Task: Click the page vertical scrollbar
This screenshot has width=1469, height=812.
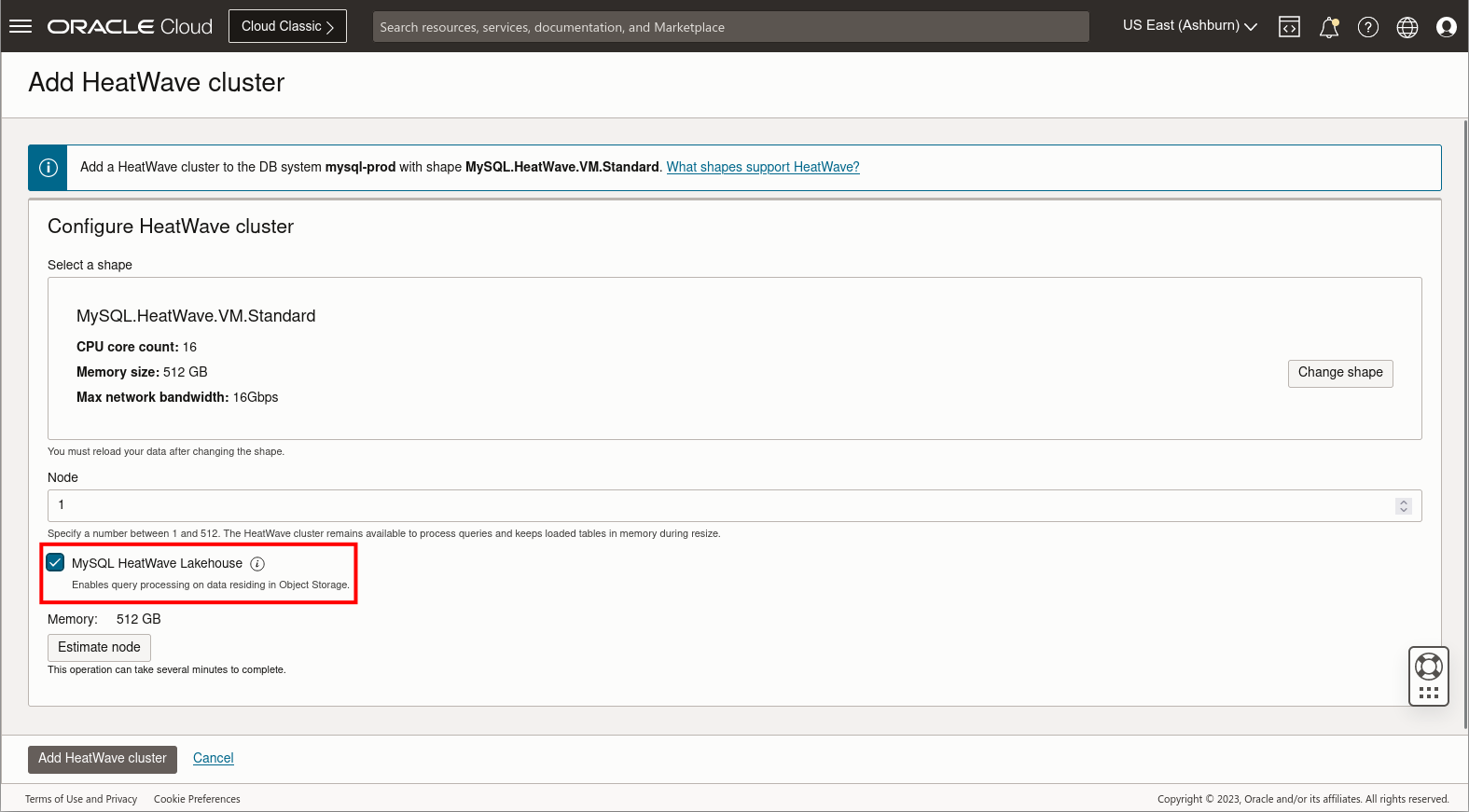Action: pos(1465,424)
